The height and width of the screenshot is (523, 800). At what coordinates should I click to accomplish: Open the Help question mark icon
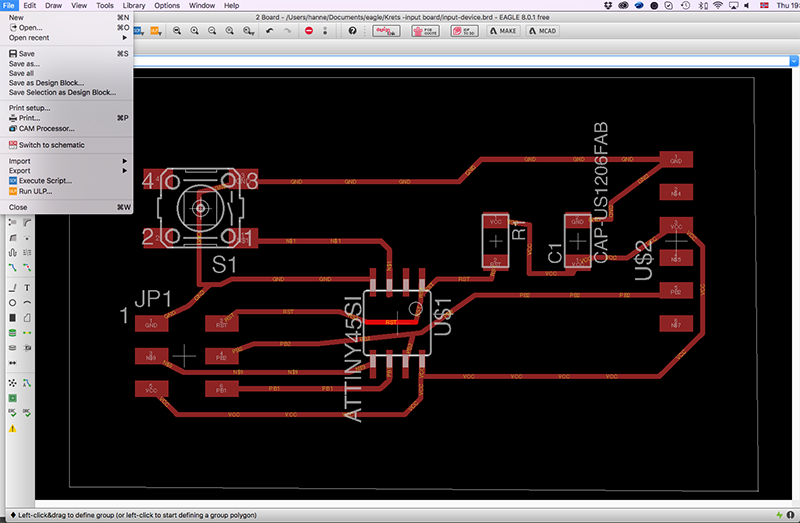tap(352, 31)
